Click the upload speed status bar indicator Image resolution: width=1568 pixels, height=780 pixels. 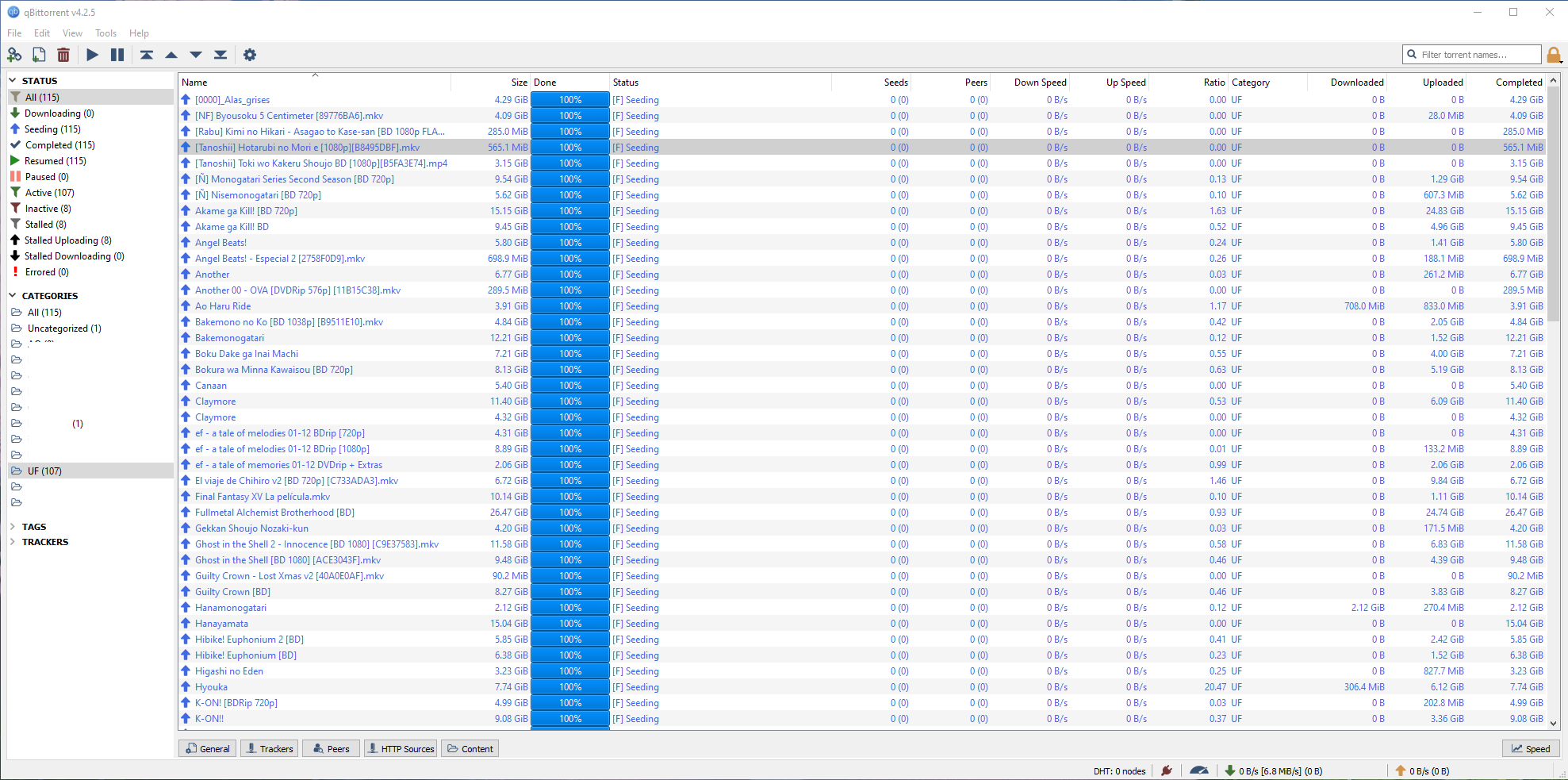coord(1423,770)
